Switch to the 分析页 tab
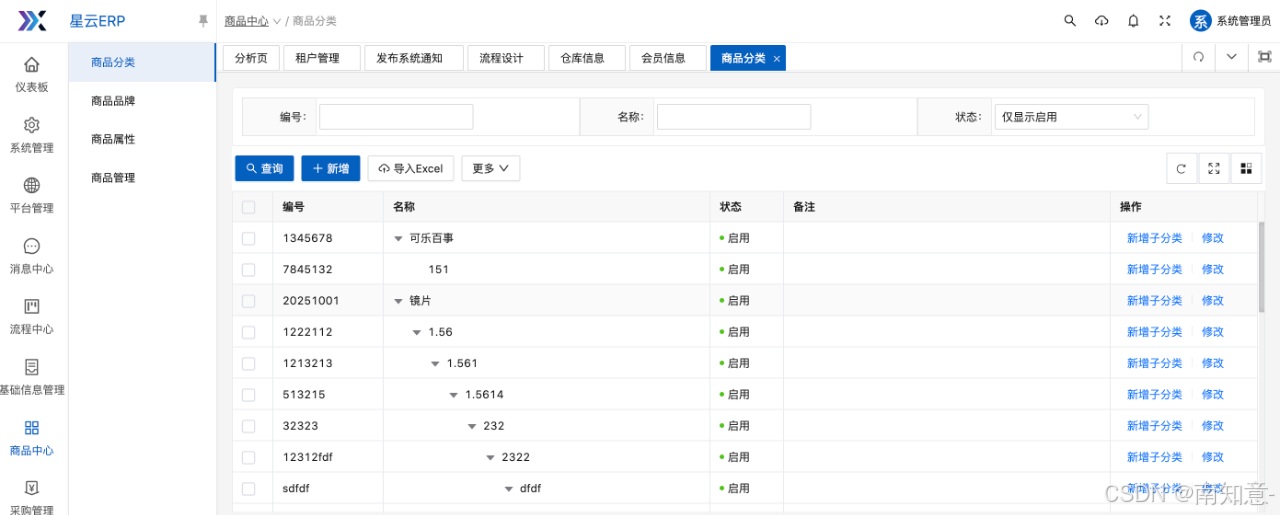 tap(251, 58)
